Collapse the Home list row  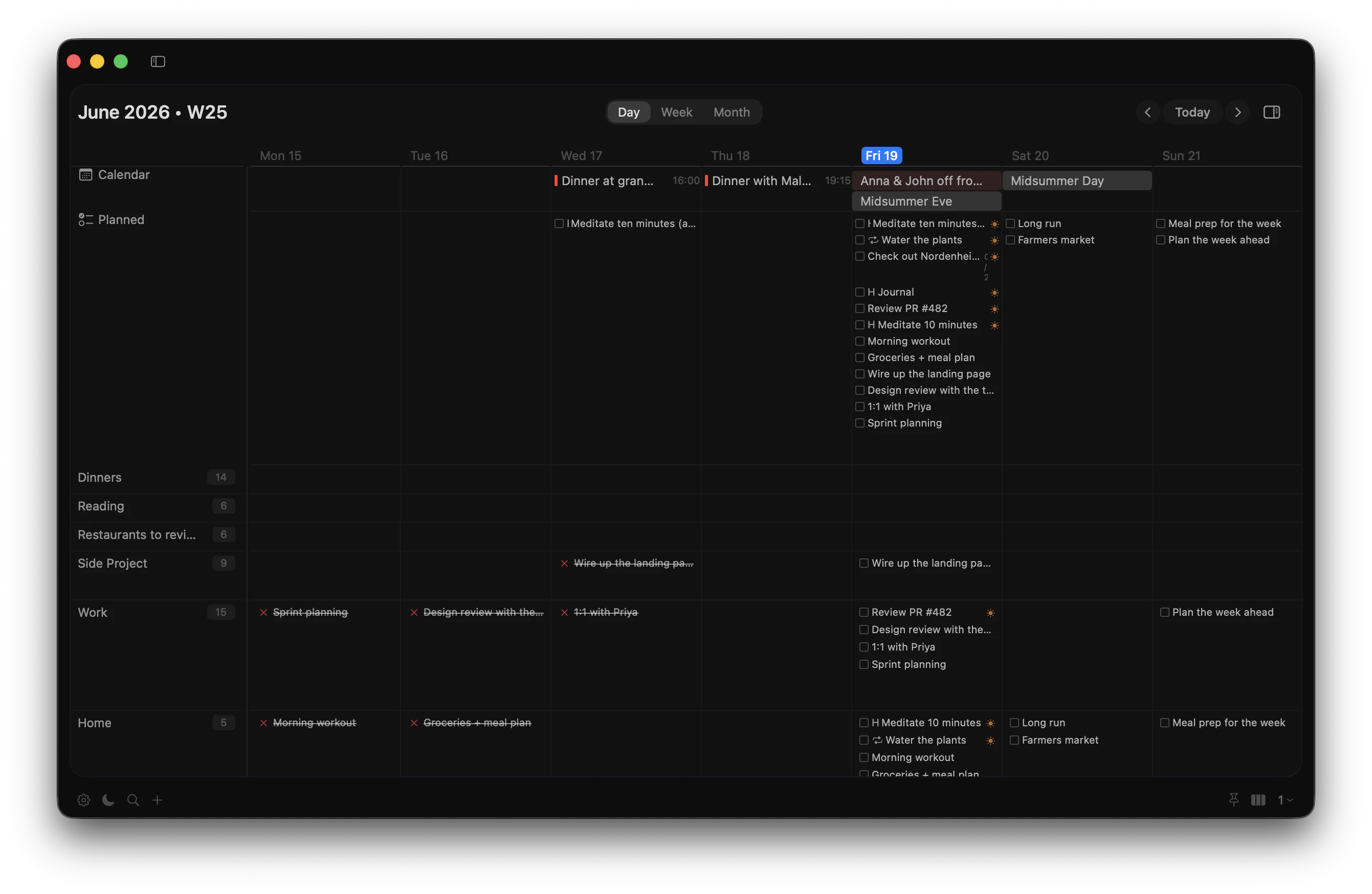coord(156,723)
